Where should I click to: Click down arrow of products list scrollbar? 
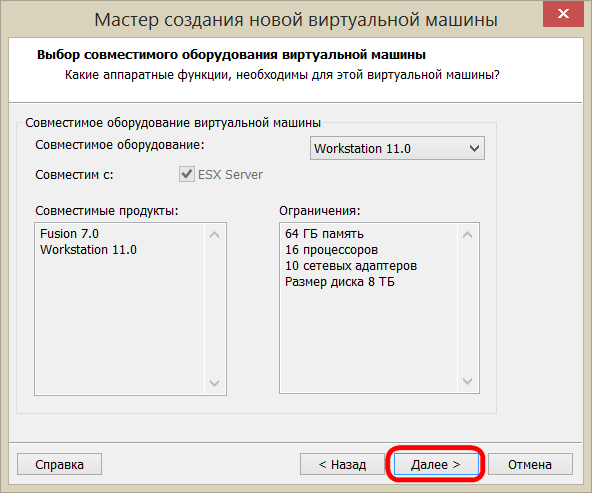point(214,383)
